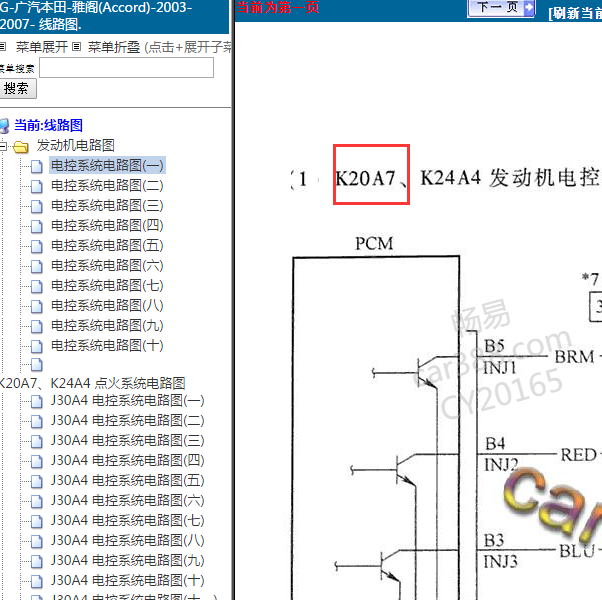Click the unlabeled page icon below 电控系统电路图(十)
Viewport: 602px width, 600px height.
36,365
